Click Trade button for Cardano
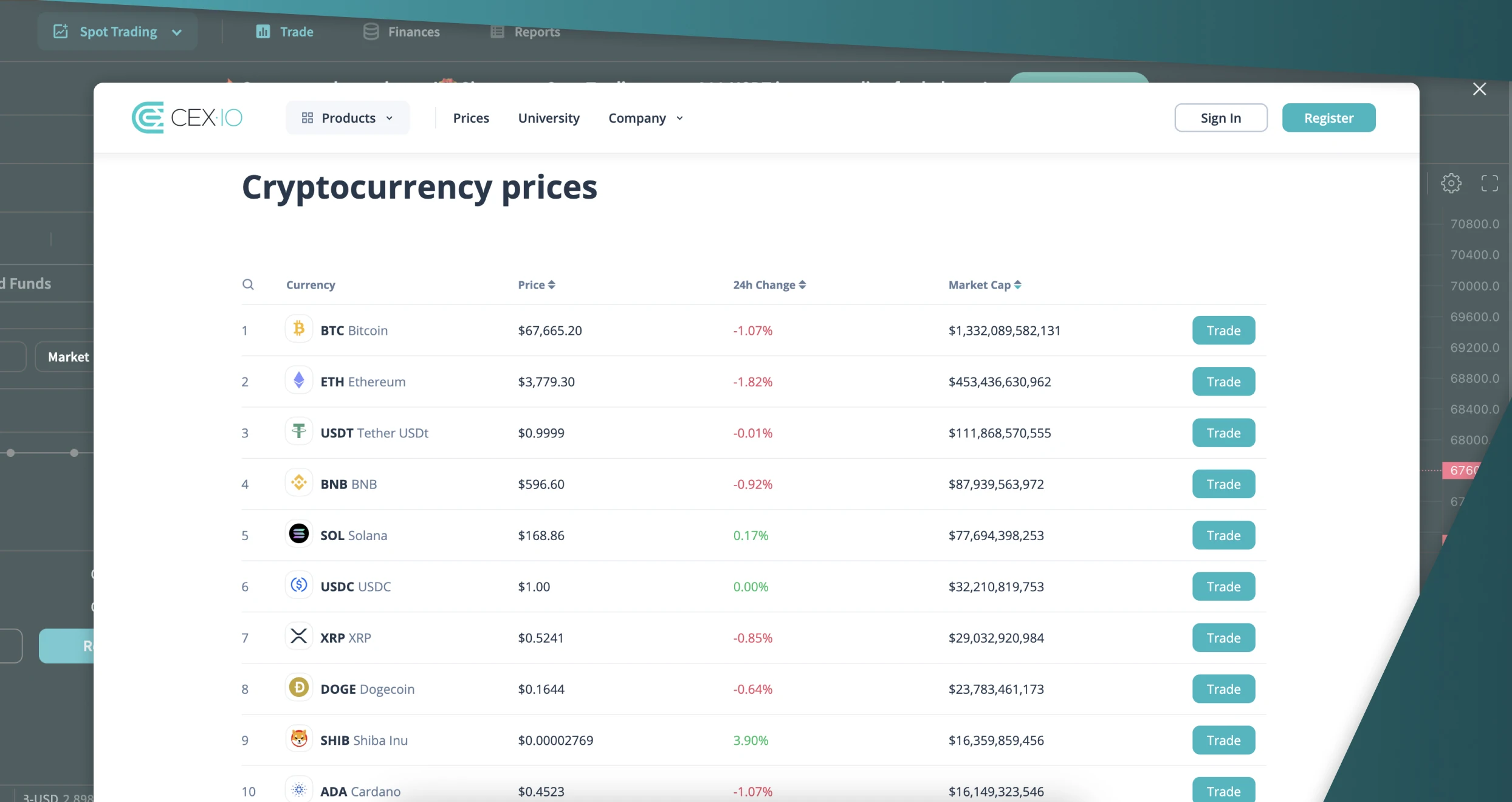Image resolution: width=1512 pixels, height=802 pixels. point(1223,790)
